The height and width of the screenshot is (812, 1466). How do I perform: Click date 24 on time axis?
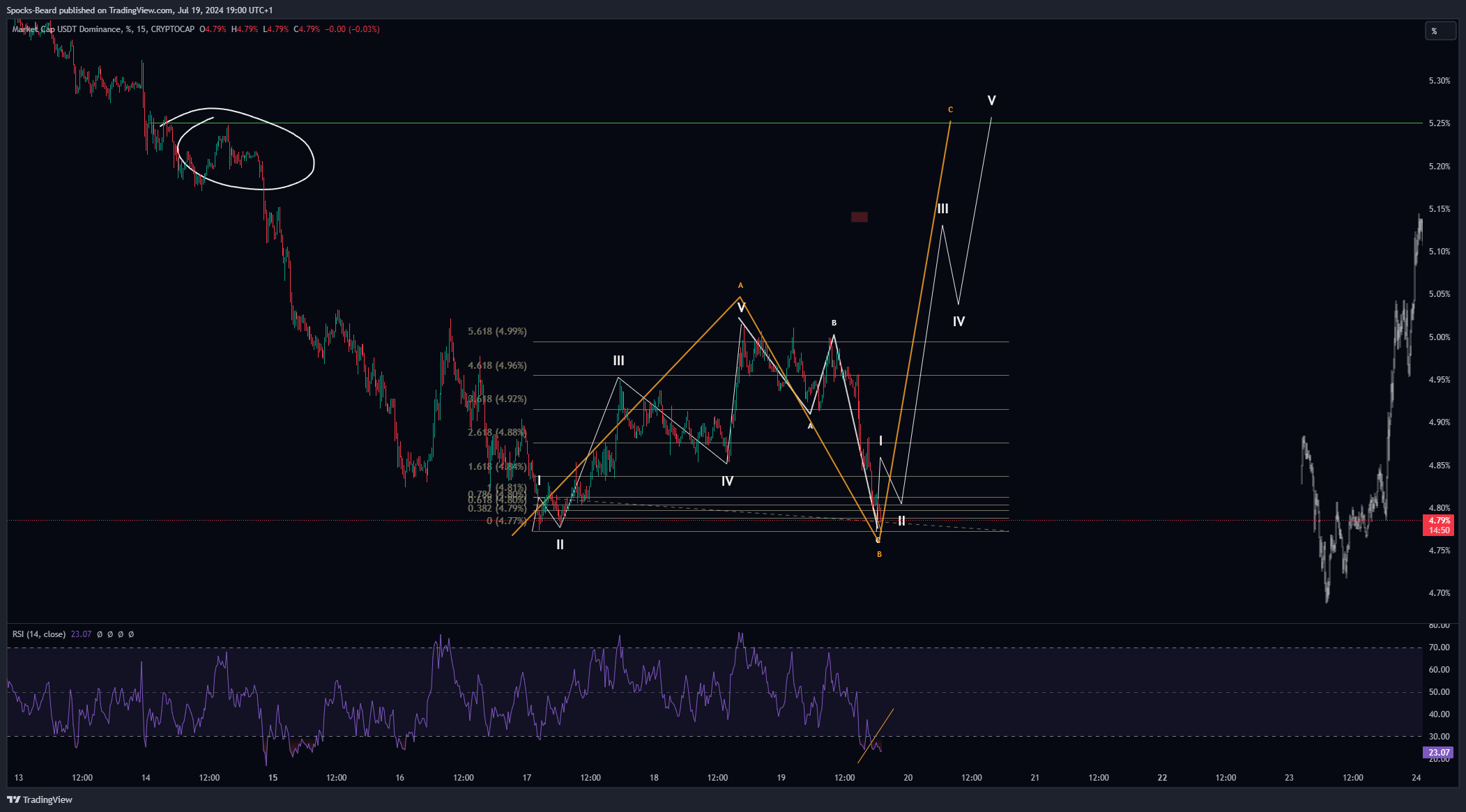(1416, 778)
